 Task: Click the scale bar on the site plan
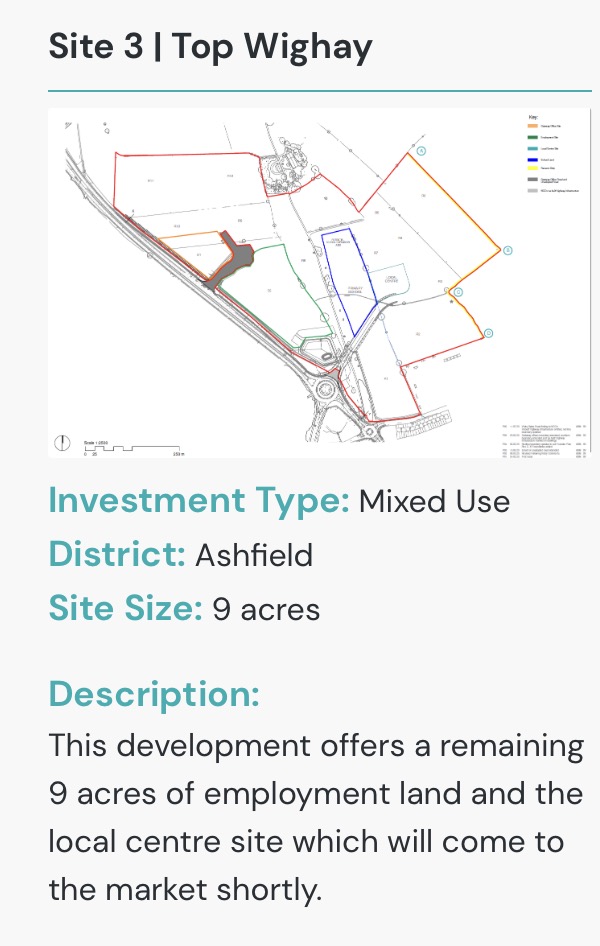[133, 448]
